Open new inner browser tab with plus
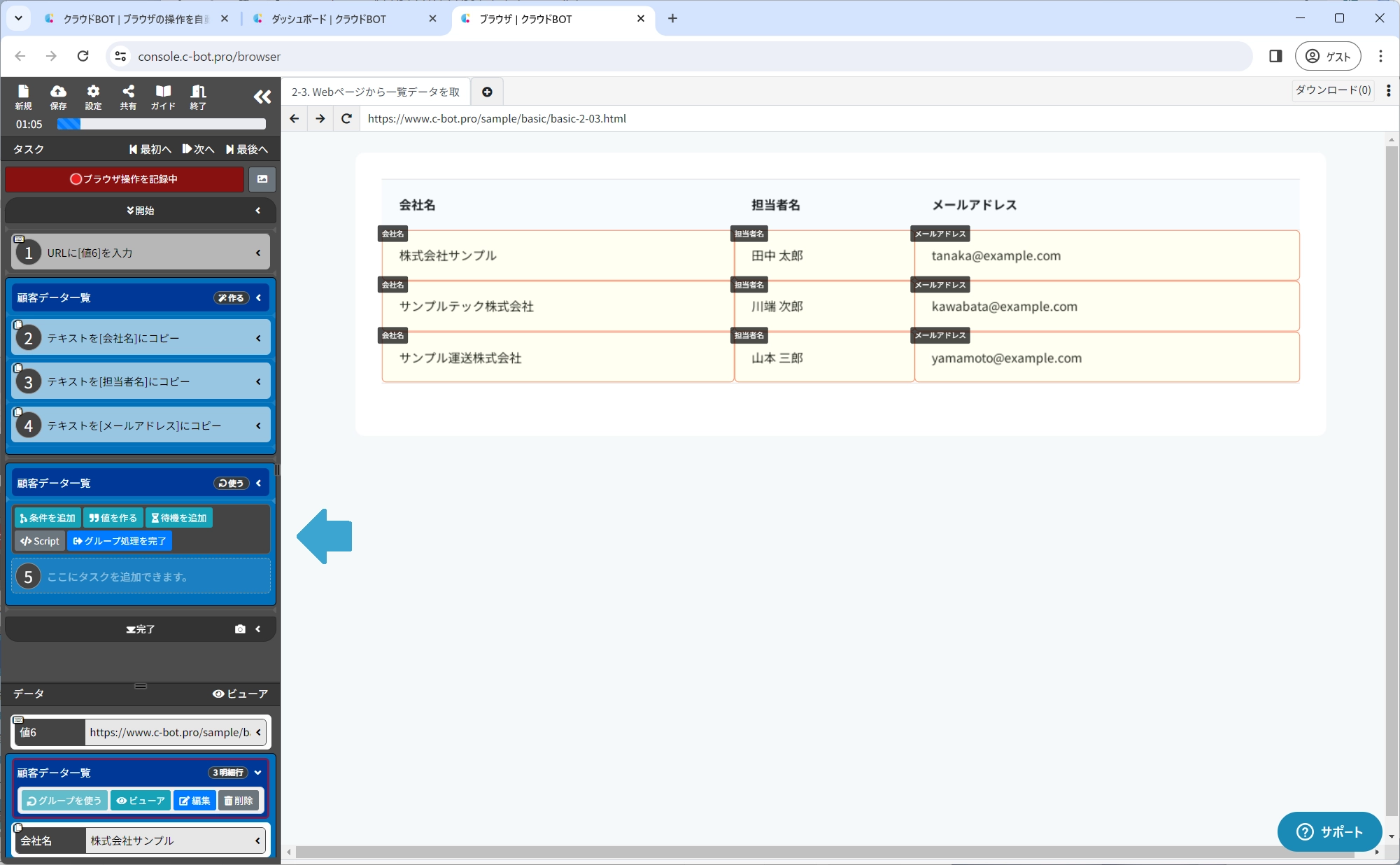 (x=487, y=92)
